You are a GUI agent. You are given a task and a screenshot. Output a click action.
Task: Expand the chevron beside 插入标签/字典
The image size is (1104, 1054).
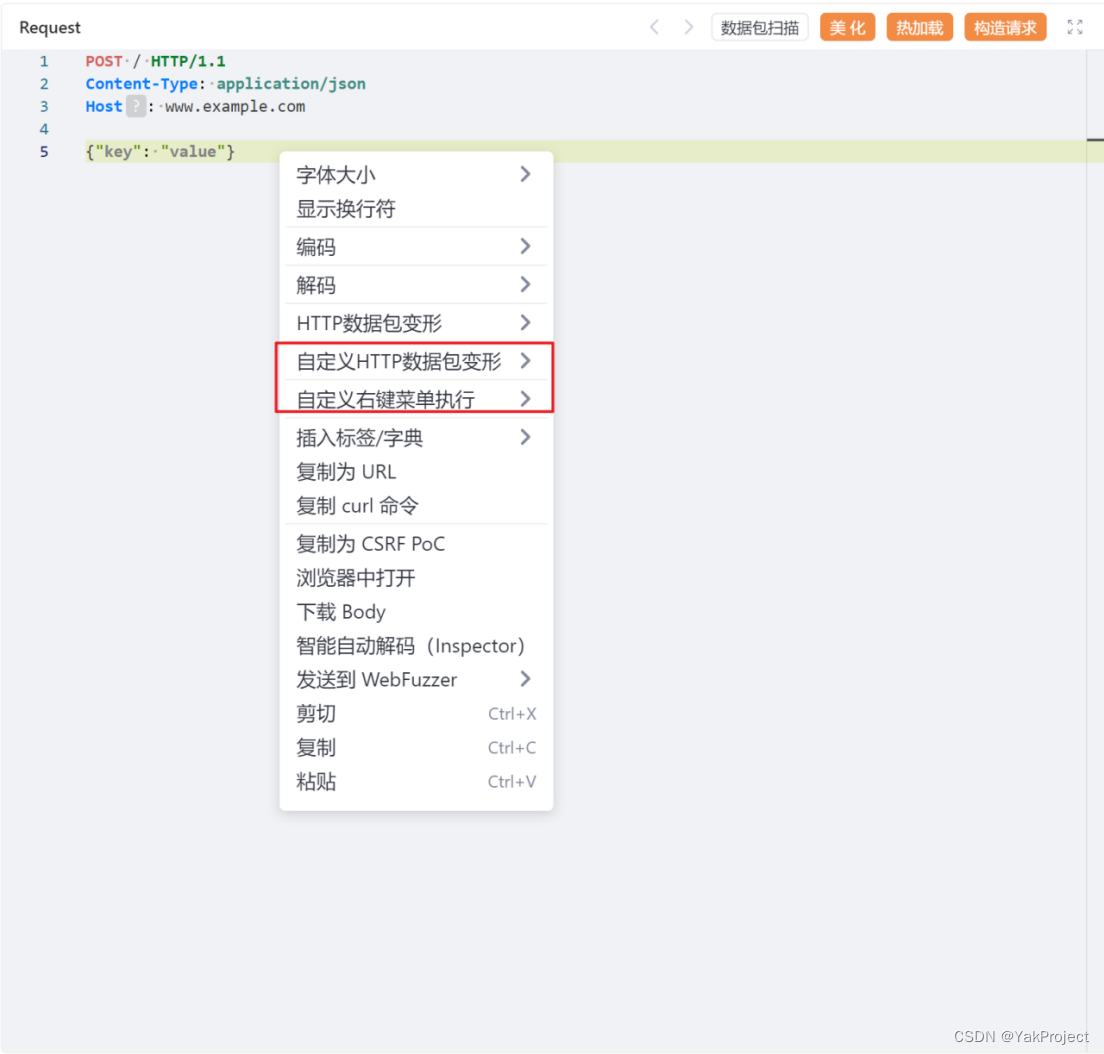(525, 437)
